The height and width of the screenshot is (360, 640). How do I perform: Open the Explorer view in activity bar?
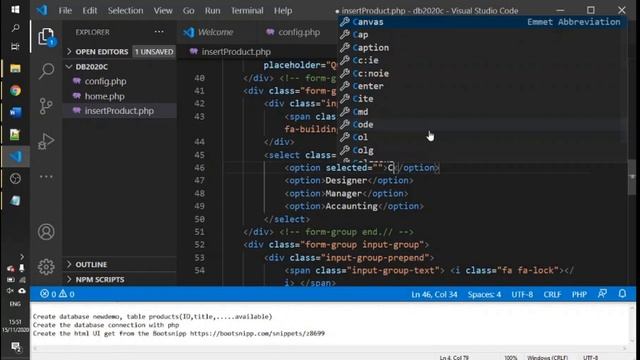click(46, 37)
